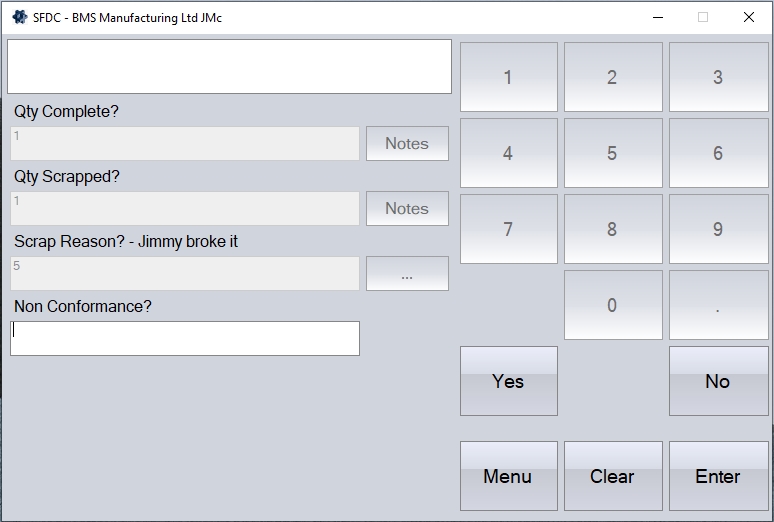Answer Yes to Non Conformance
This screenshot has width=774, height=522.
pos(508,381)
